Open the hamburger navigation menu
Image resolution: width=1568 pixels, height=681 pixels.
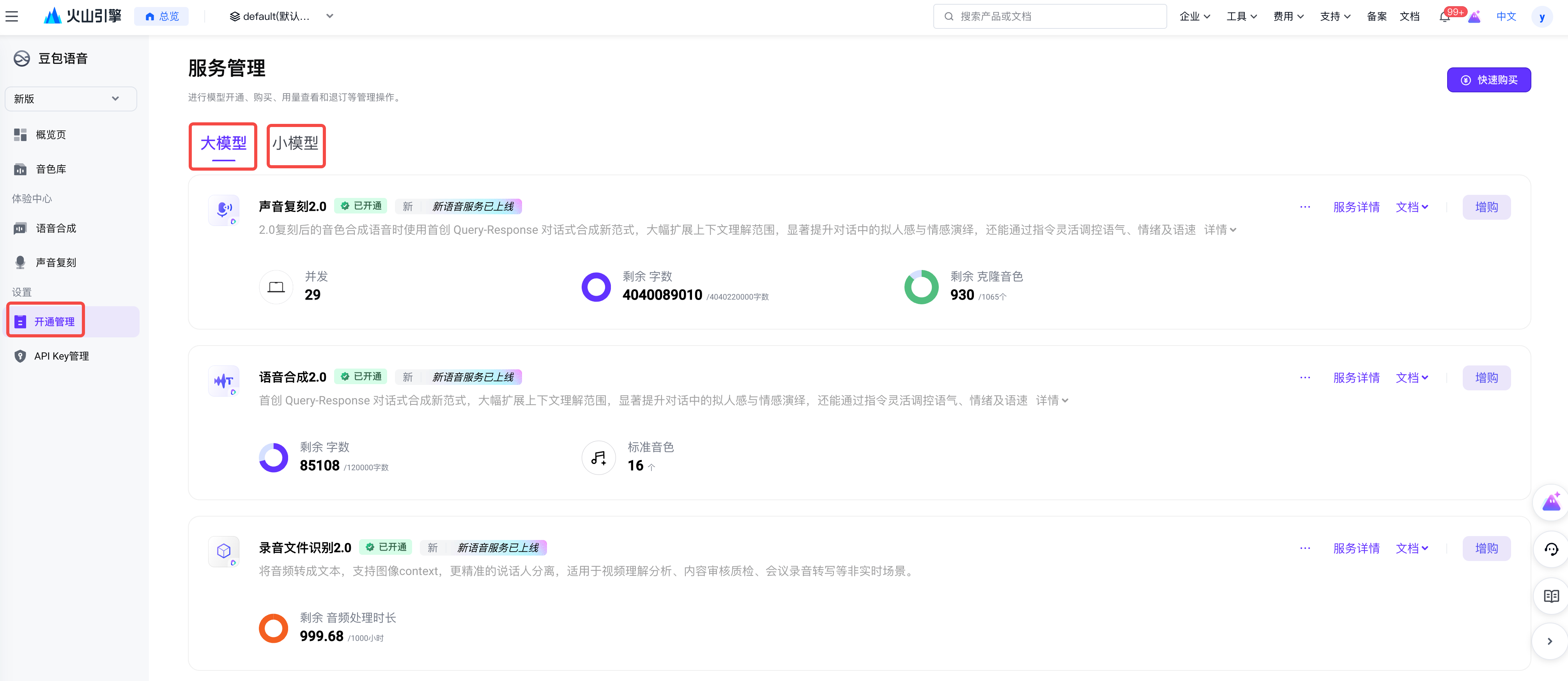coord(12,16)
